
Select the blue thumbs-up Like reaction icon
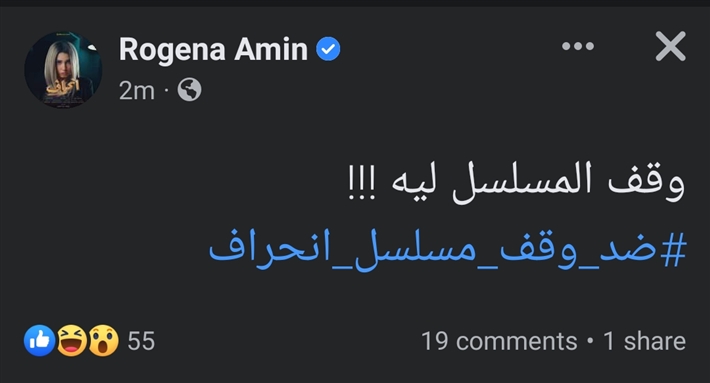tap(39, 340)
